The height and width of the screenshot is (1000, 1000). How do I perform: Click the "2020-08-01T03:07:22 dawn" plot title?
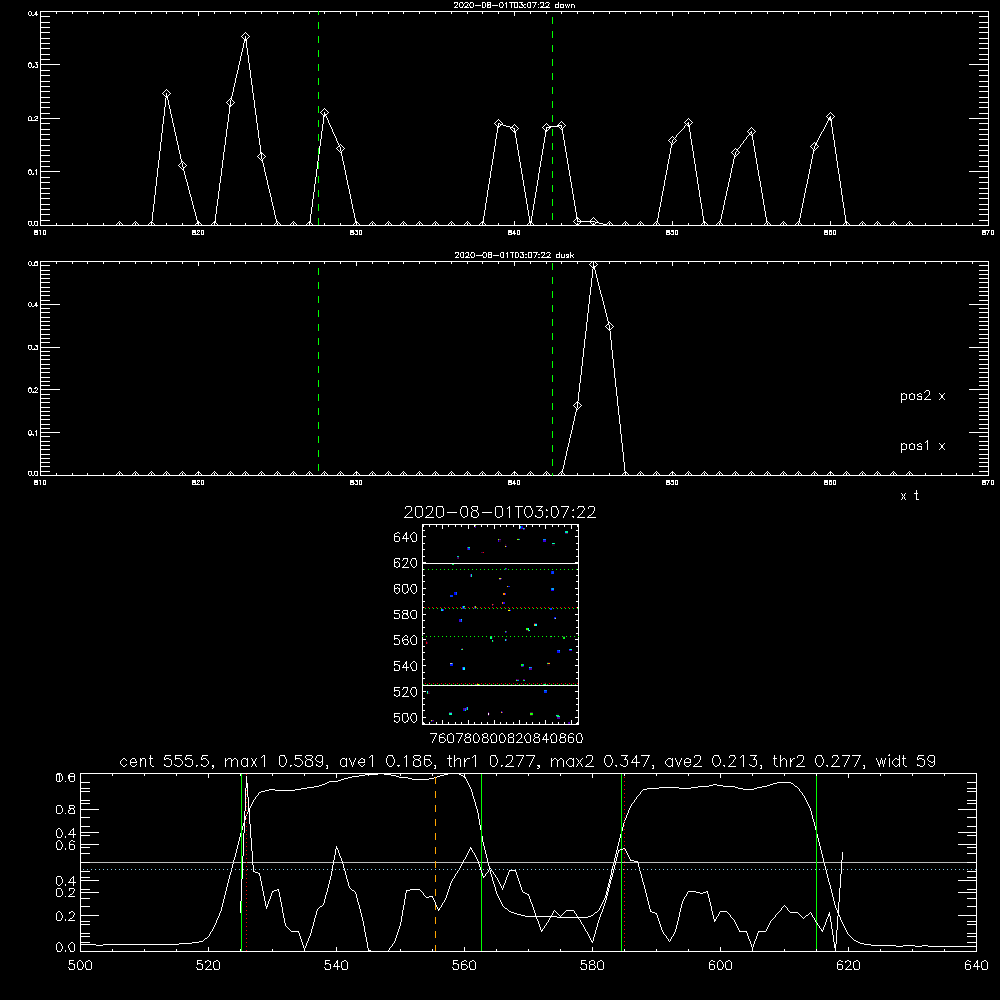[514, 5]
